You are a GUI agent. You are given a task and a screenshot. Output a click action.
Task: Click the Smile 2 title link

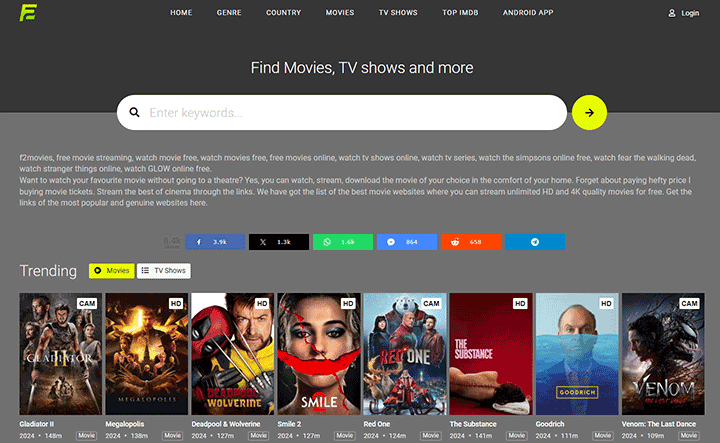click(x=289, y=424)
